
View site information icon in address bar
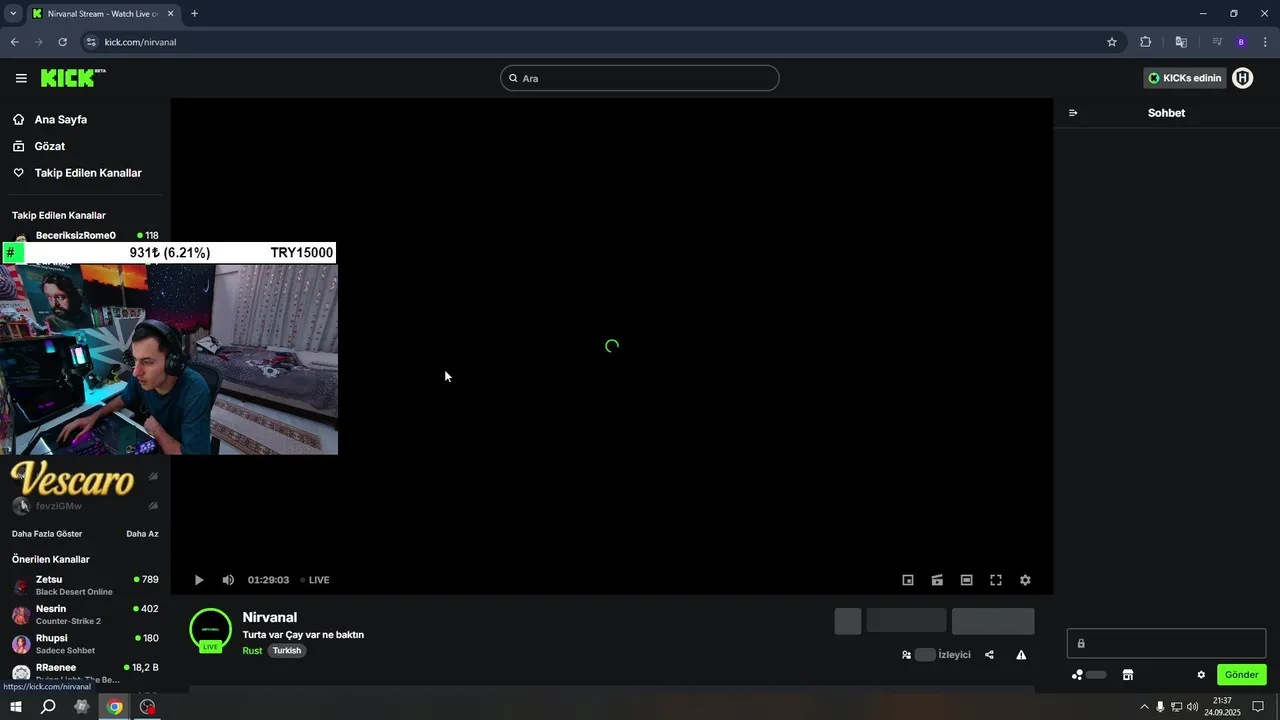(91, 42)
